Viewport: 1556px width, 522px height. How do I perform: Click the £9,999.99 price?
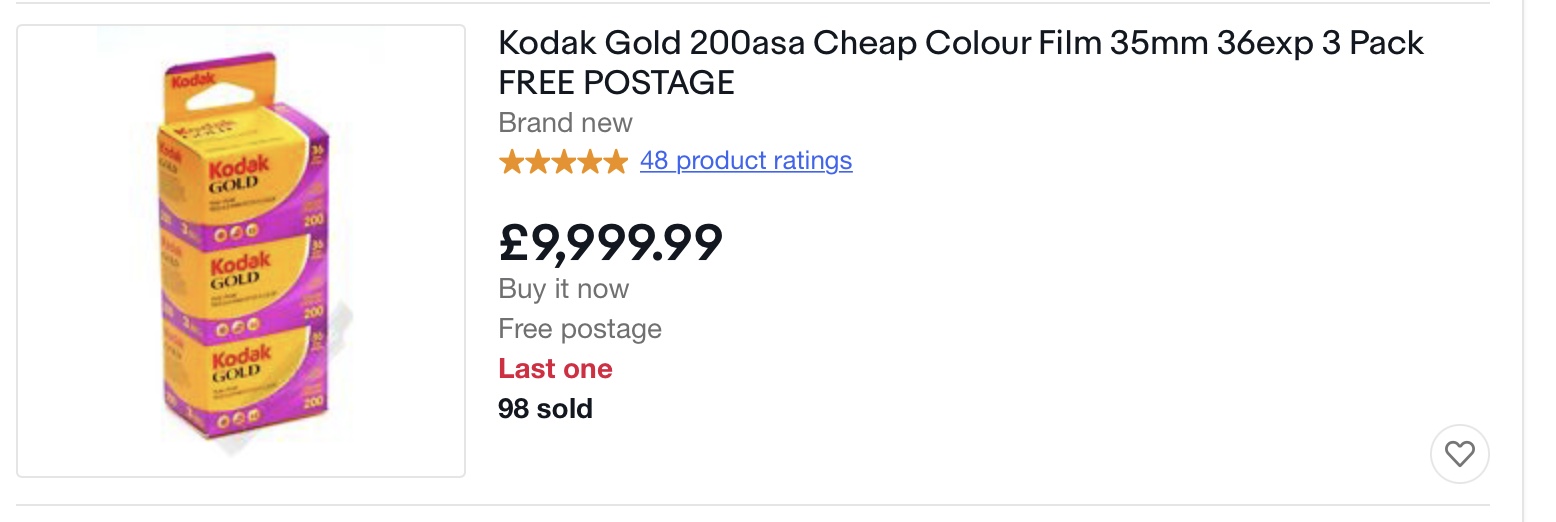pyautogui.click(x=610, y=242)
